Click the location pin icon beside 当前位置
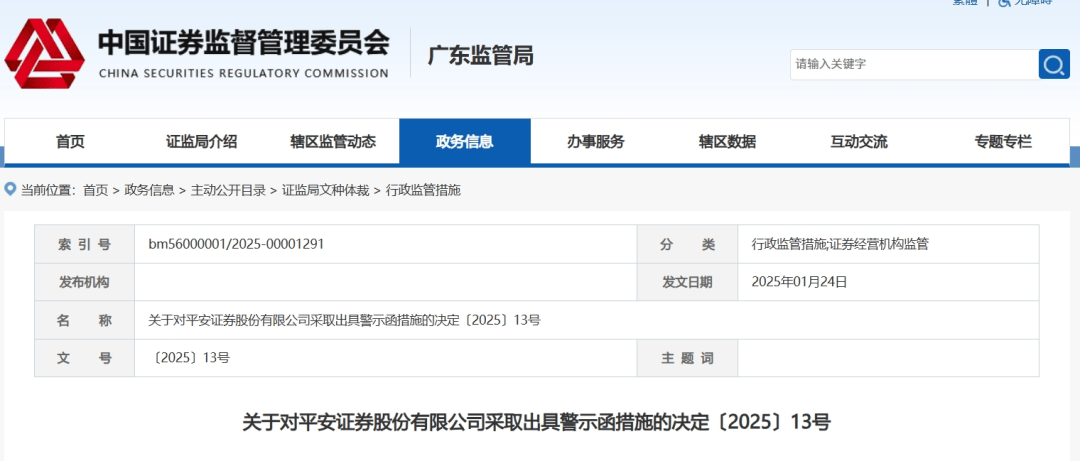The width and height of the screenshot is (1080, 461). 10,189
